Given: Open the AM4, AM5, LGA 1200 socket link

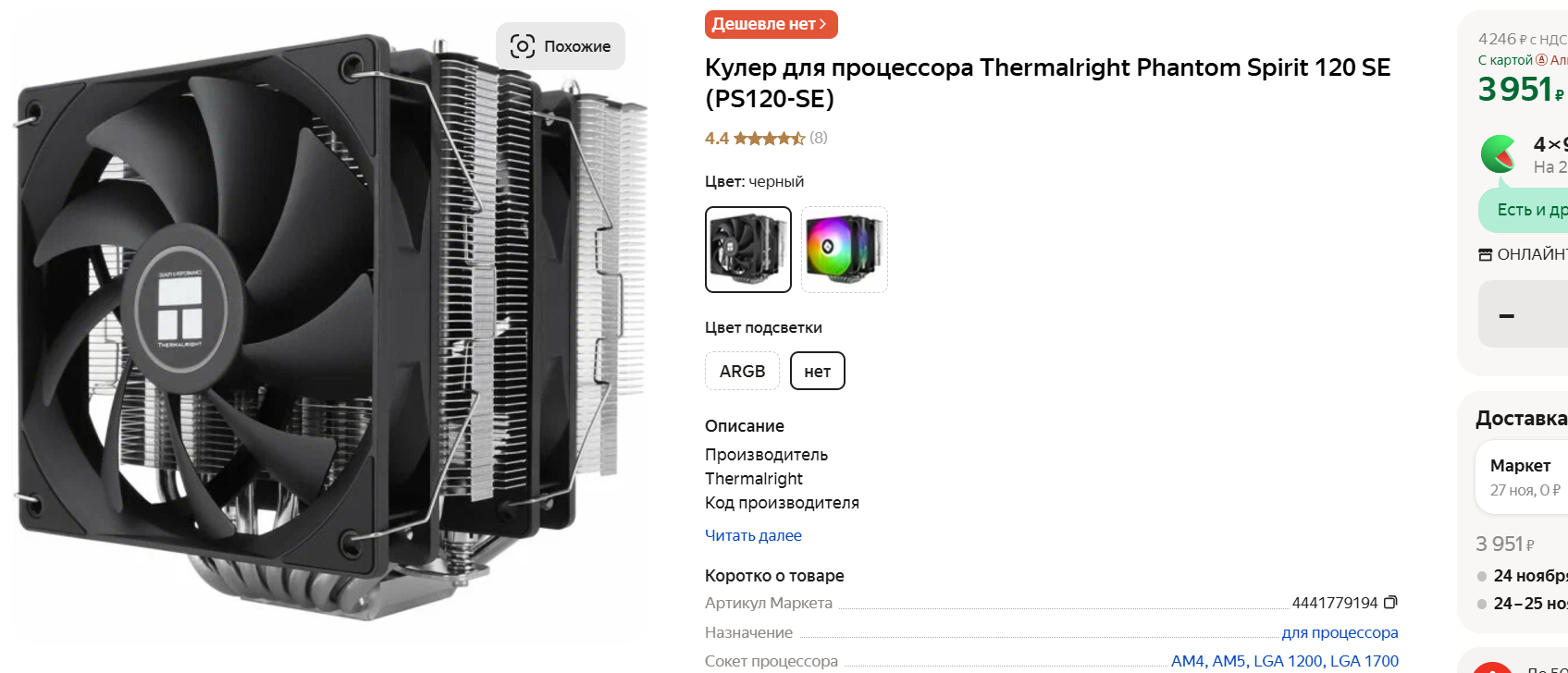Looking at the screenshot, I should (x=1285, y=661).
